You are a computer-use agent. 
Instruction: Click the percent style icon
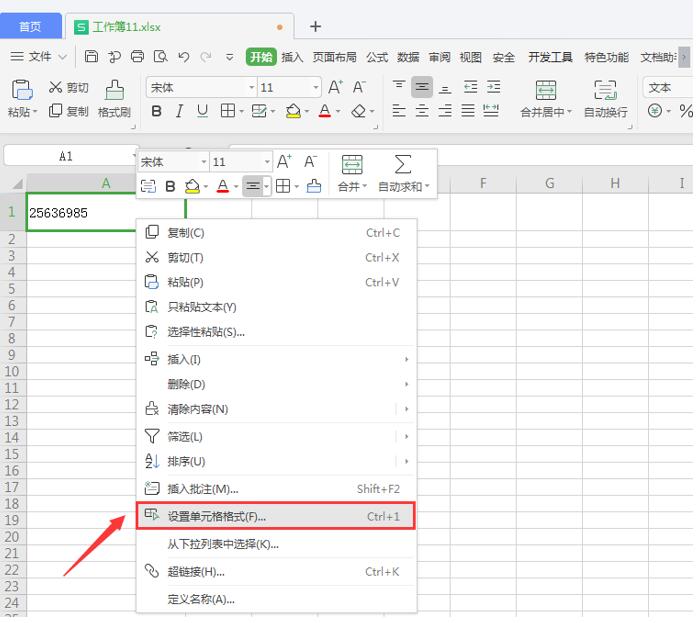point(686,111)
